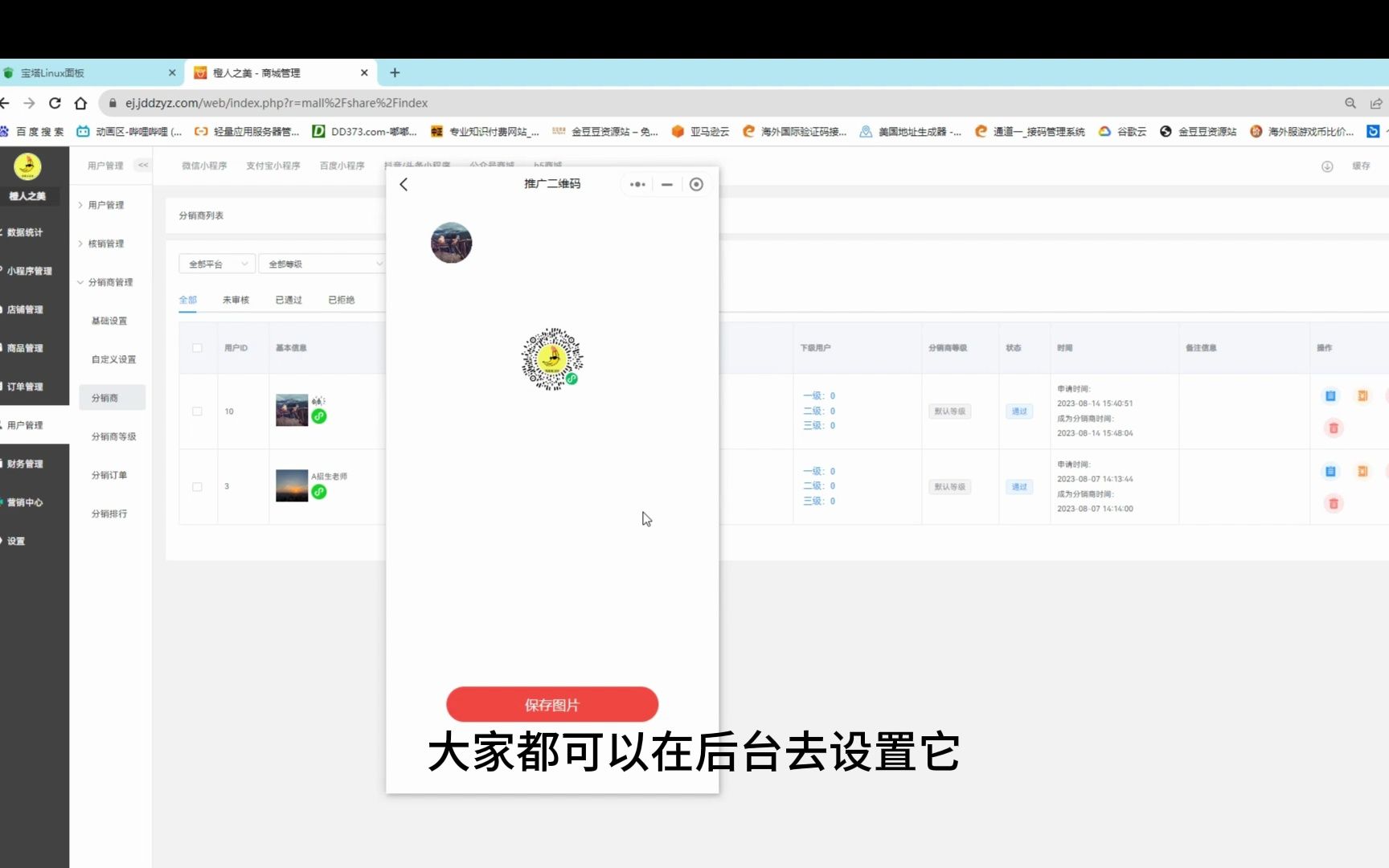Open the 百度搜索 bookmark

32,131
